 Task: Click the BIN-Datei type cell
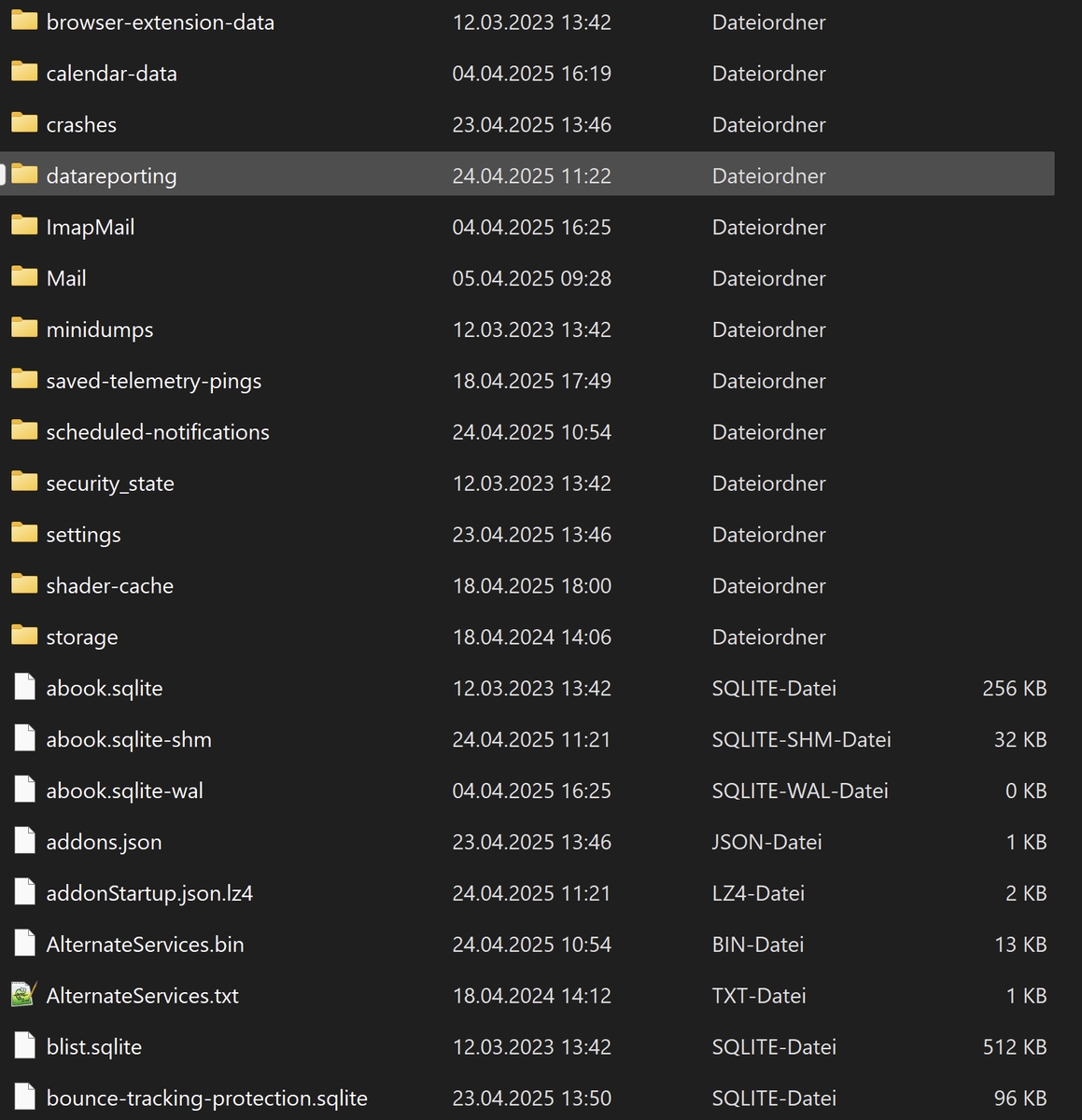click(758, 945)
